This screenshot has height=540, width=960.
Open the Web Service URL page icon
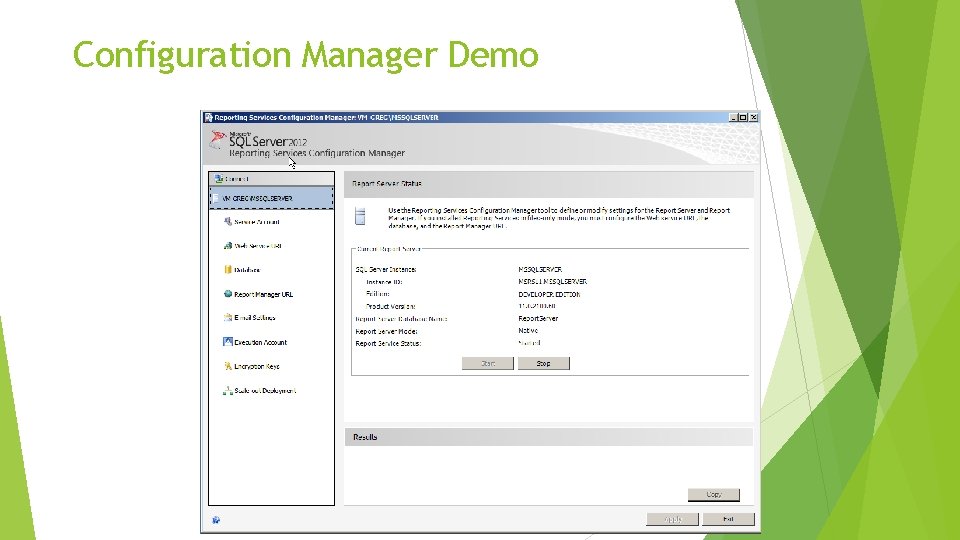coord(228,246)
